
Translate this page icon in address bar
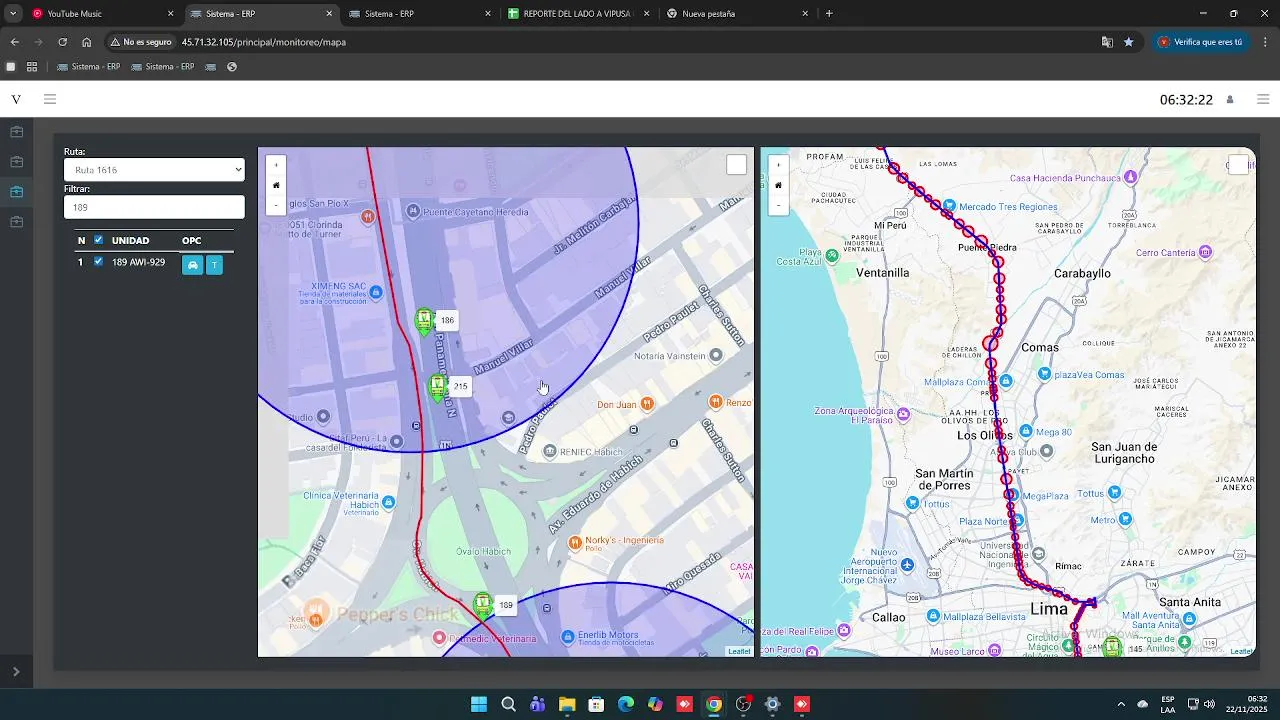(x=1107, y=42)
